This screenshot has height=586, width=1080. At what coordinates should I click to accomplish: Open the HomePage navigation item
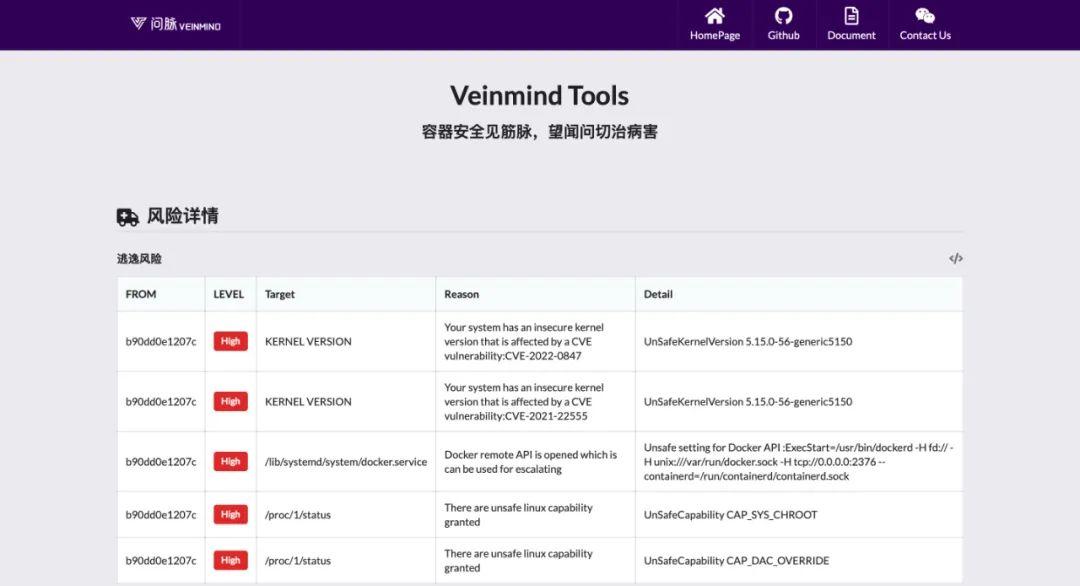(x=714, y=35)
